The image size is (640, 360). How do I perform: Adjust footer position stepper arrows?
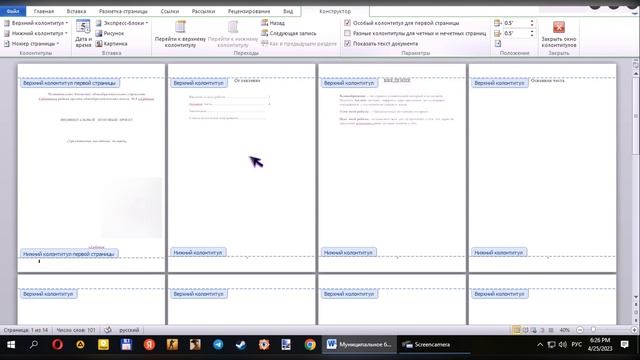click(531, 33)
